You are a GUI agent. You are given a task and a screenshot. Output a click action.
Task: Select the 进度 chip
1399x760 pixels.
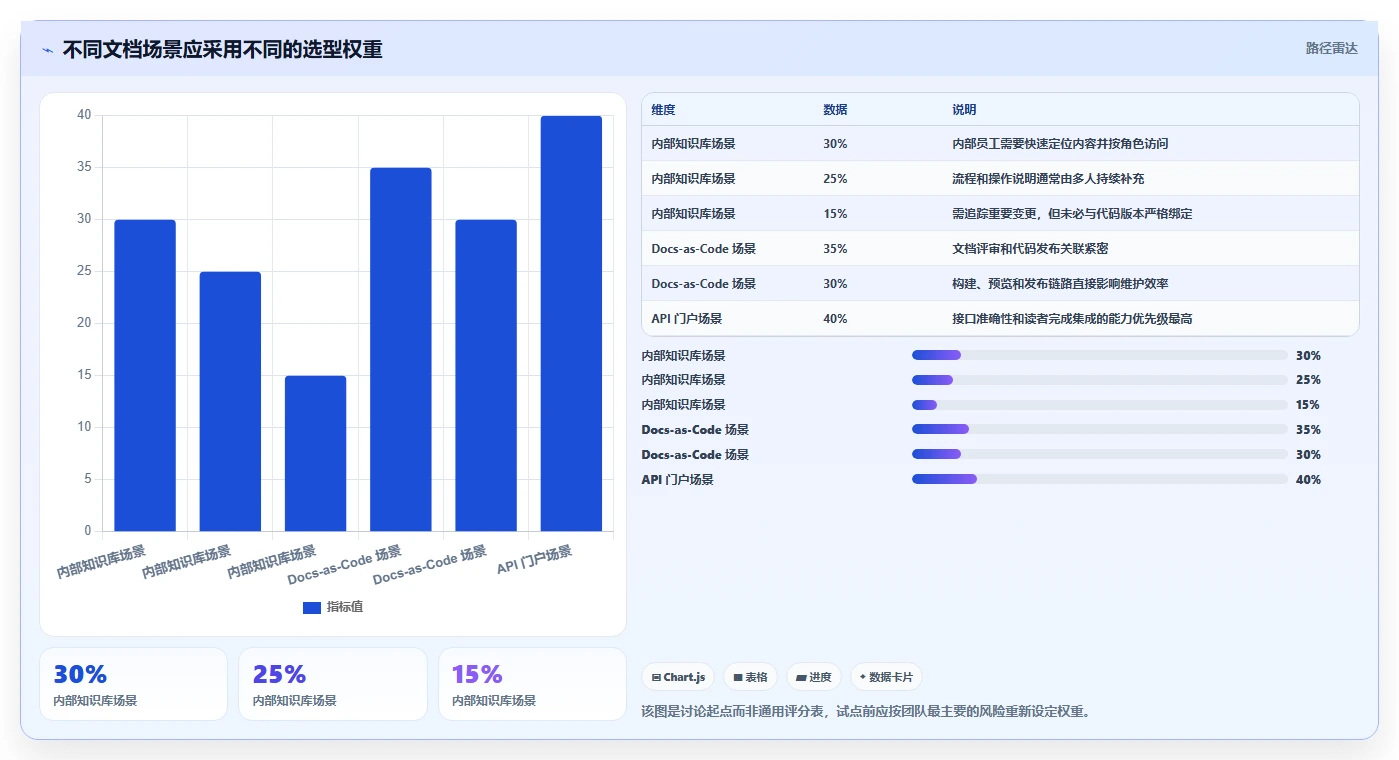[814, 677]
